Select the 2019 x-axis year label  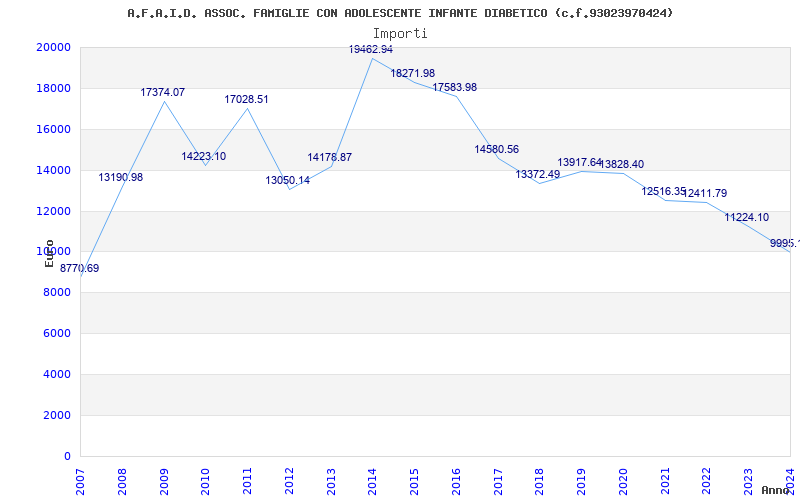[582, 476]
